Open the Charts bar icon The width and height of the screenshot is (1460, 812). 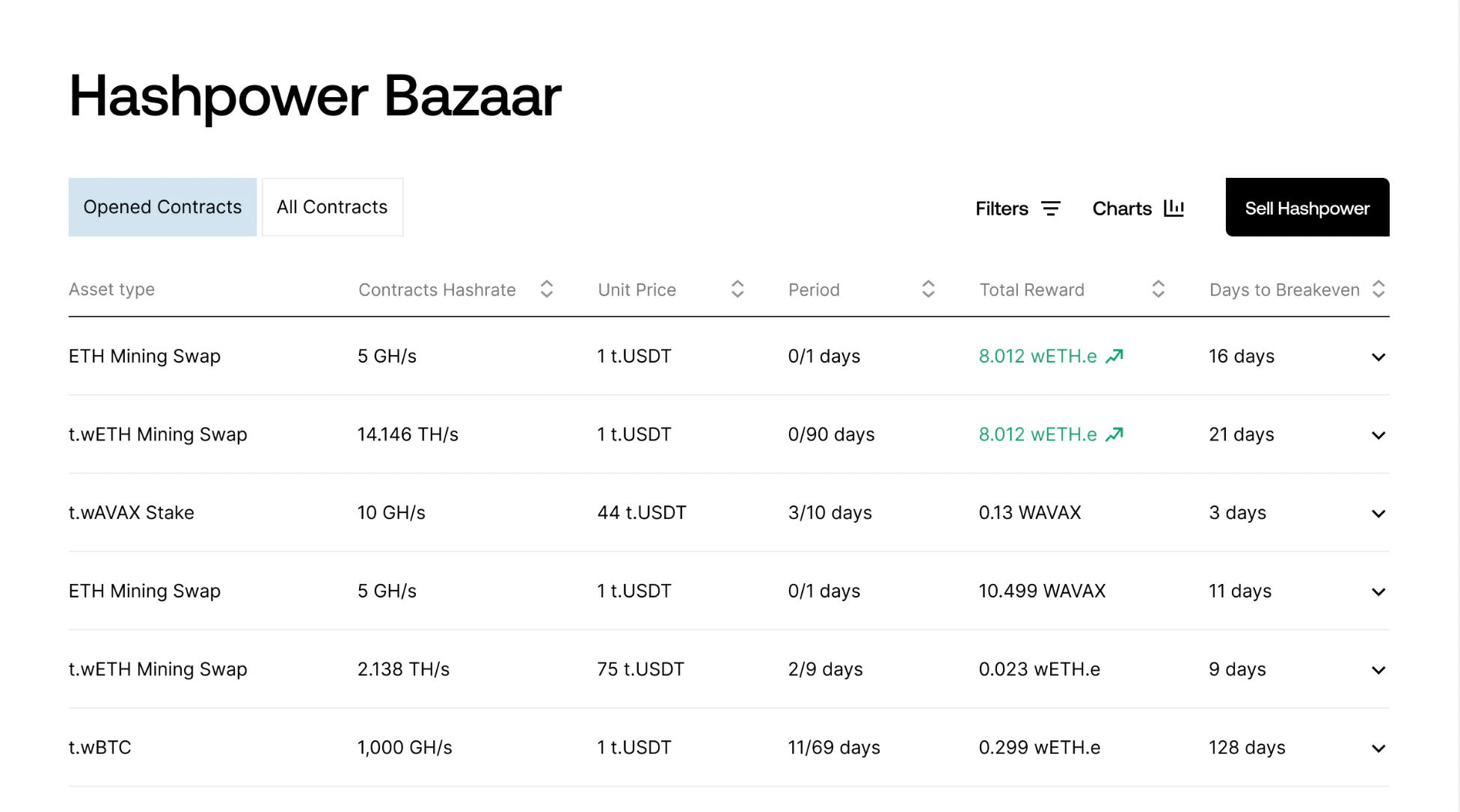(x=1174, y=208)
